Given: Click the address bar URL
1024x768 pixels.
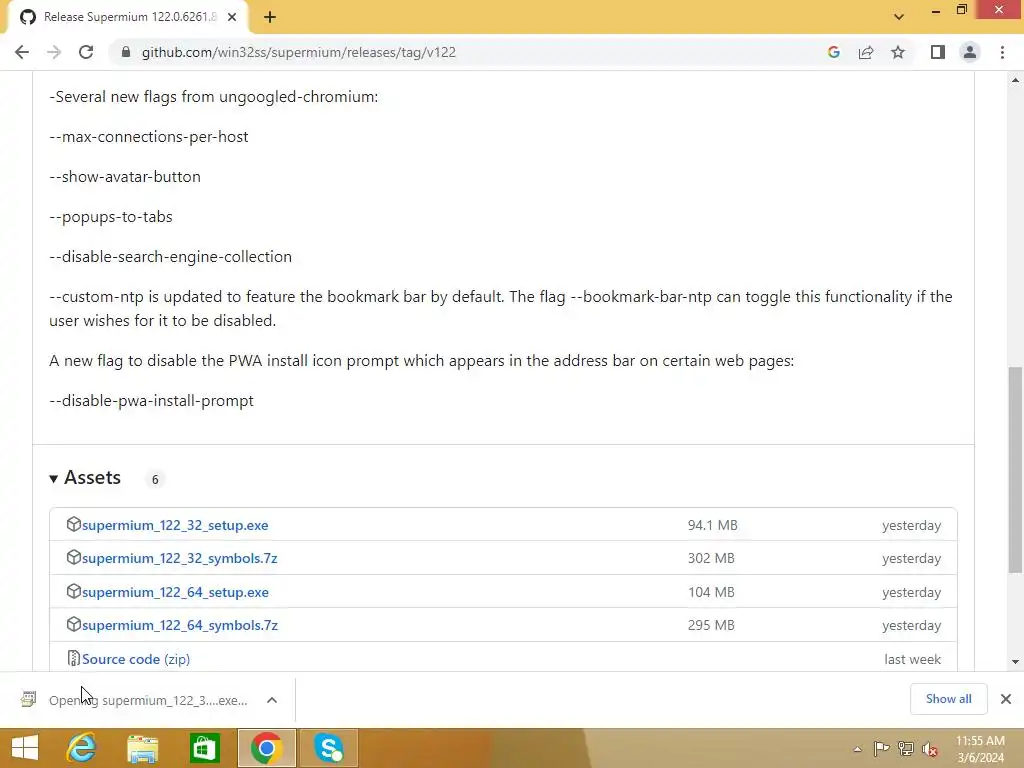Looking at the screenshot, I should 298,52.
